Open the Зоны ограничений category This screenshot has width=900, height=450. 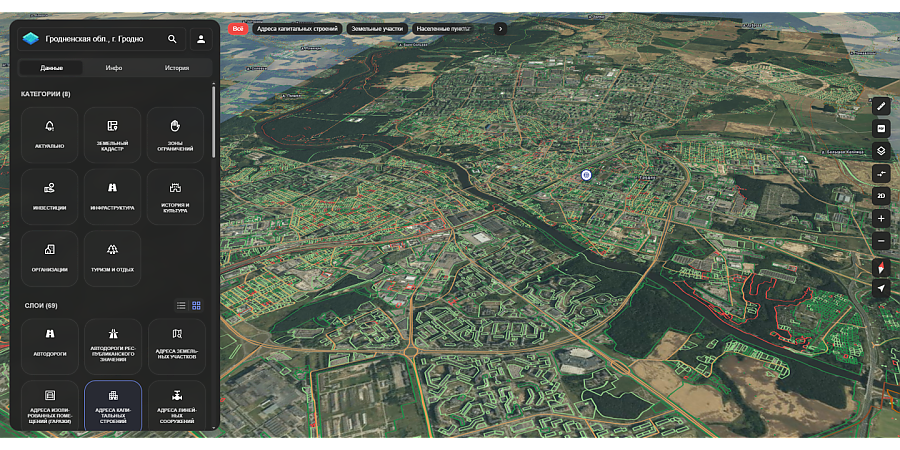(175, 135)
